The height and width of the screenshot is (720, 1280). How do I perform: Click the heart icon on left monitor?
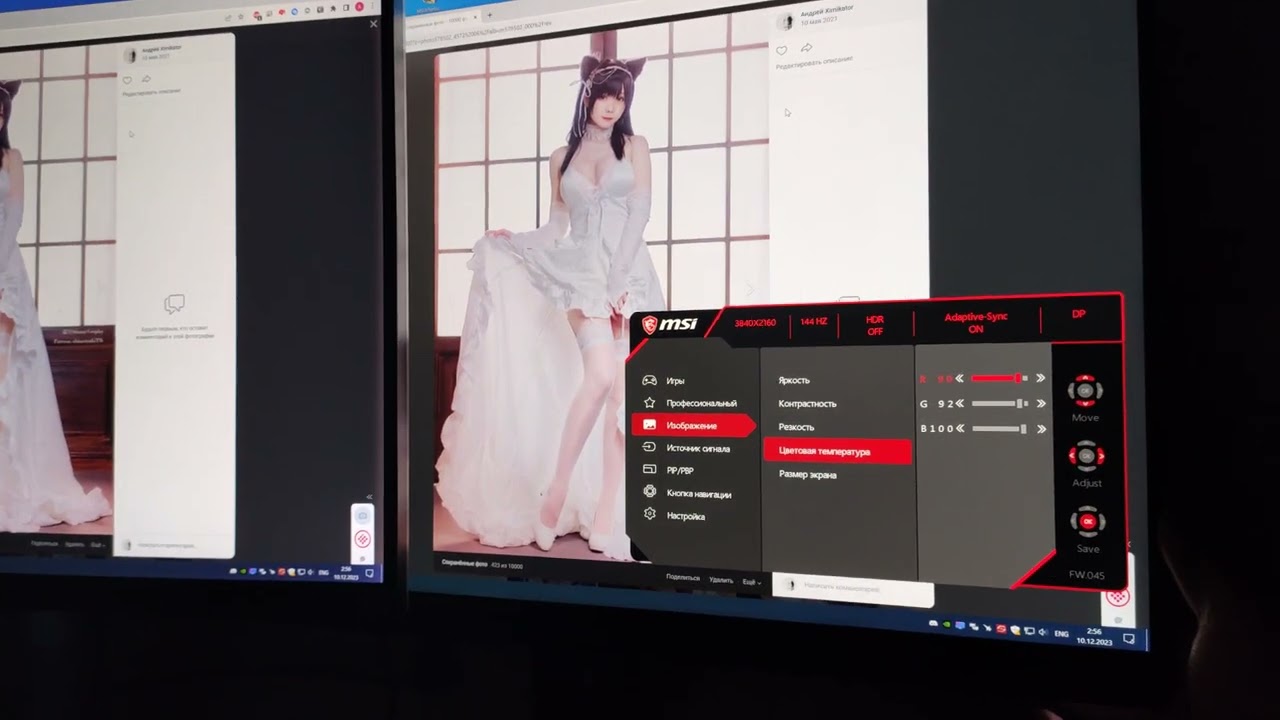coord(127,79)
